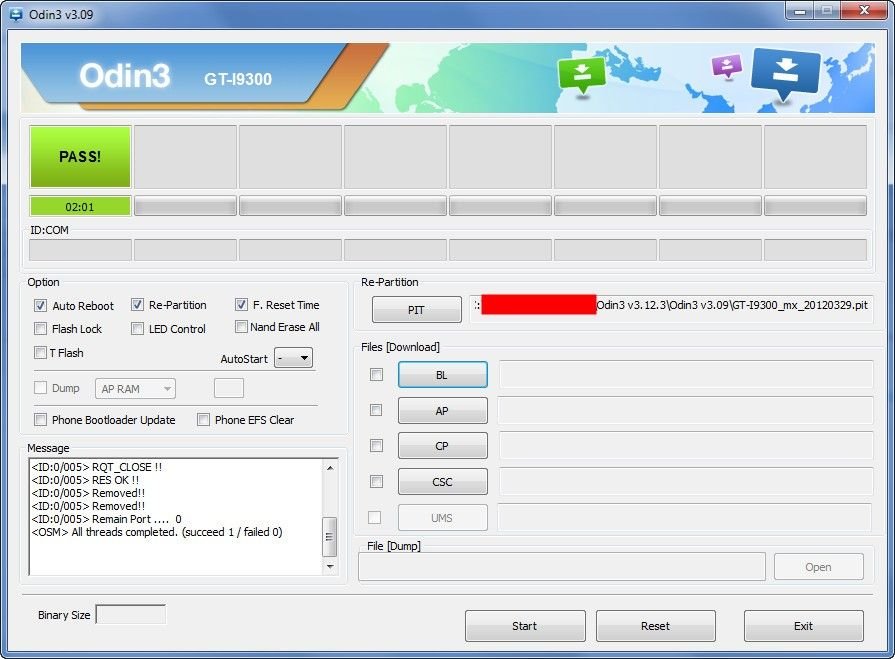895x659 pixels.
Task: Click the PIT file button
Action: [x=417, y=310]
